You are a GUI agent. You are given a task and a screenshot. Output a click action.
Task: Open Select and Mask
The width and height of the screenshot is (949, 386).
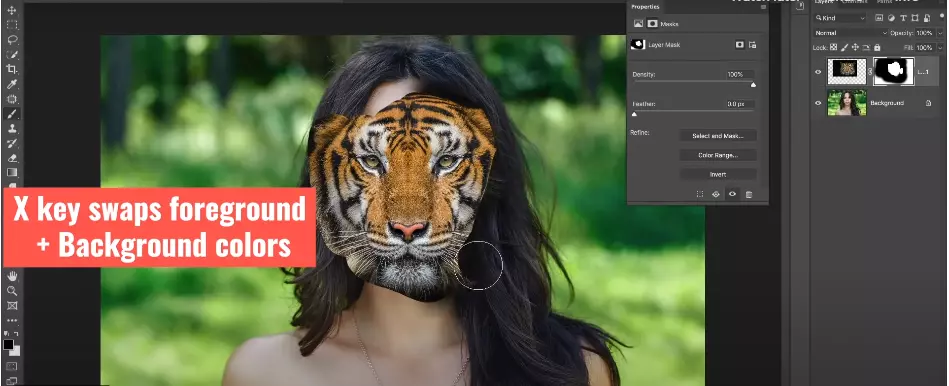[x=718, y=136]
